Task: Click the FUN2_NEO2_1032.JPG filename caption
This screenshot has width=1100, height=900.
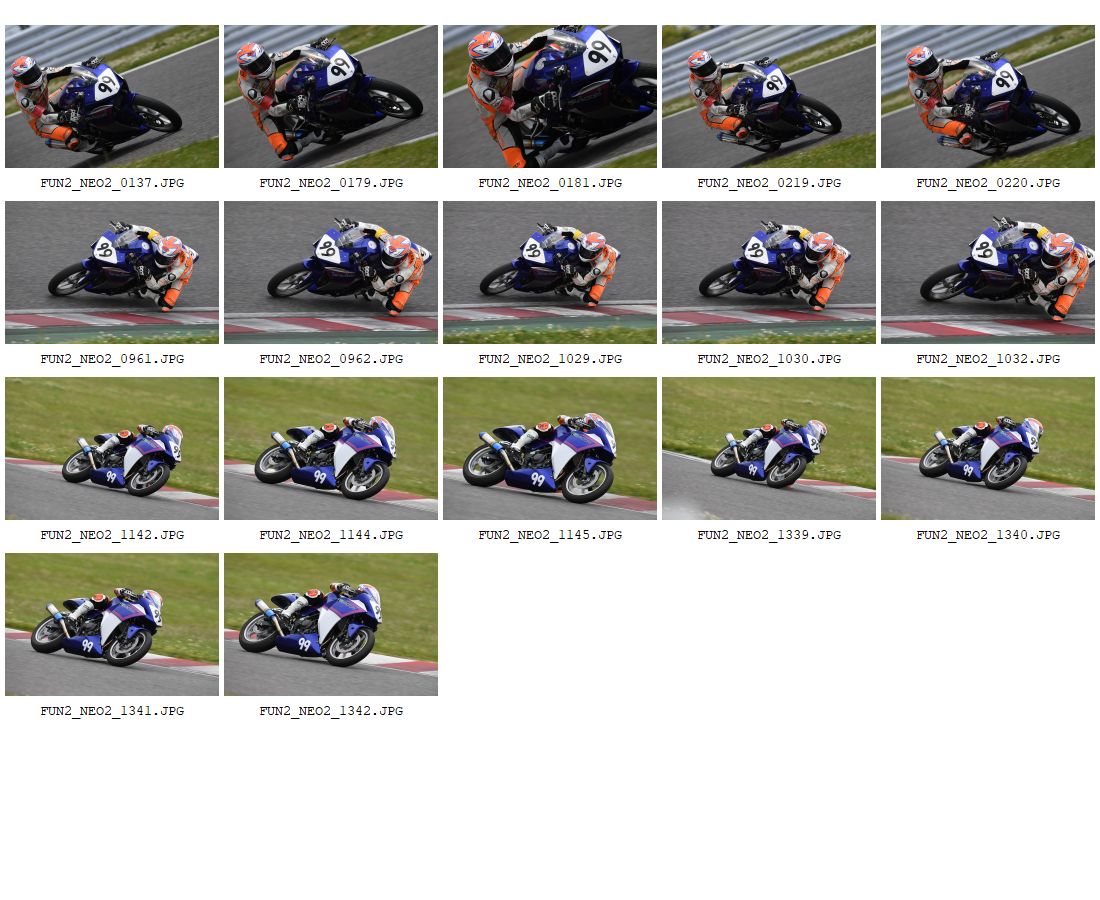Action: click(988, 359)
